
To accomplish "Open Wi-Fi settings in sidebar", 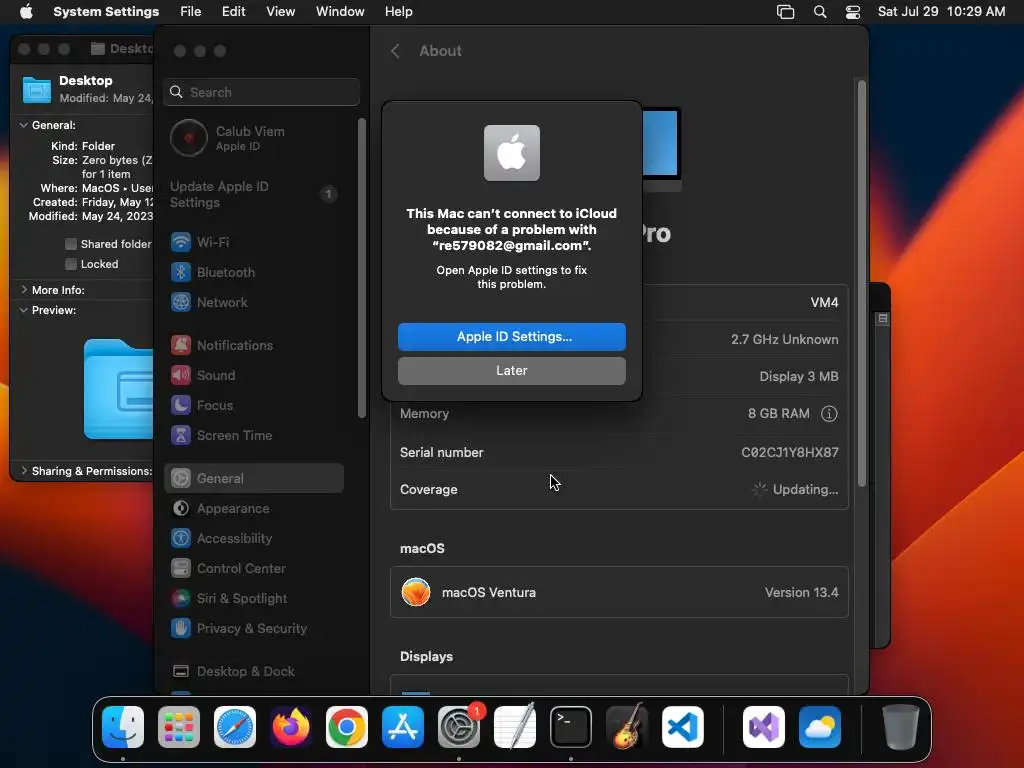I will tap(254, 242).
